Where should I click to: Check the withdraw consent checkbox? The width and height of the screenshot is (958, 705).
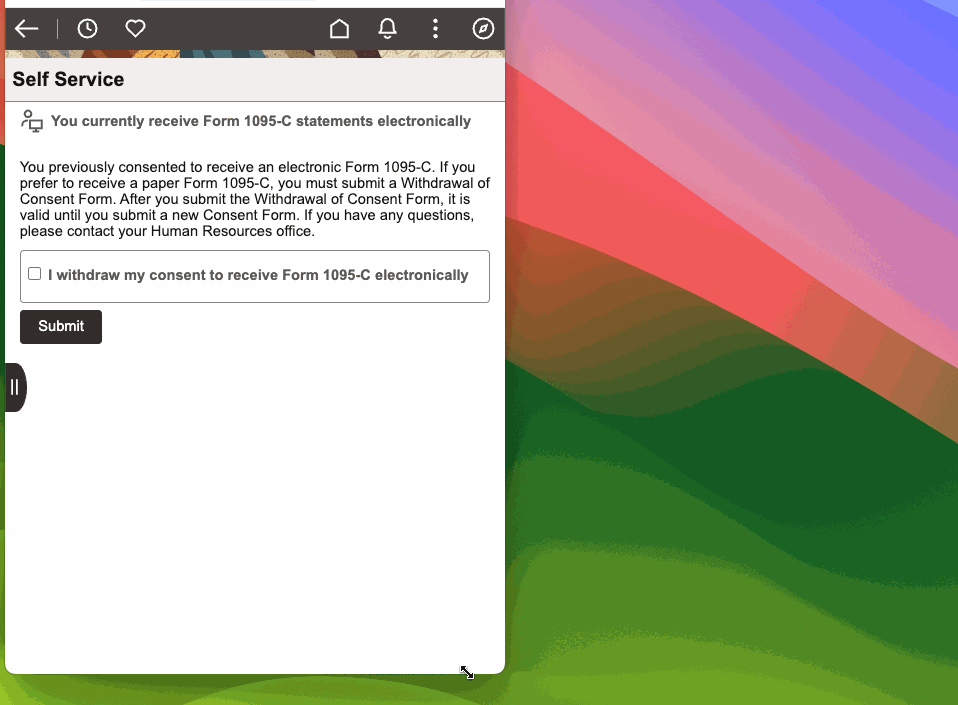tap(35, 274)
